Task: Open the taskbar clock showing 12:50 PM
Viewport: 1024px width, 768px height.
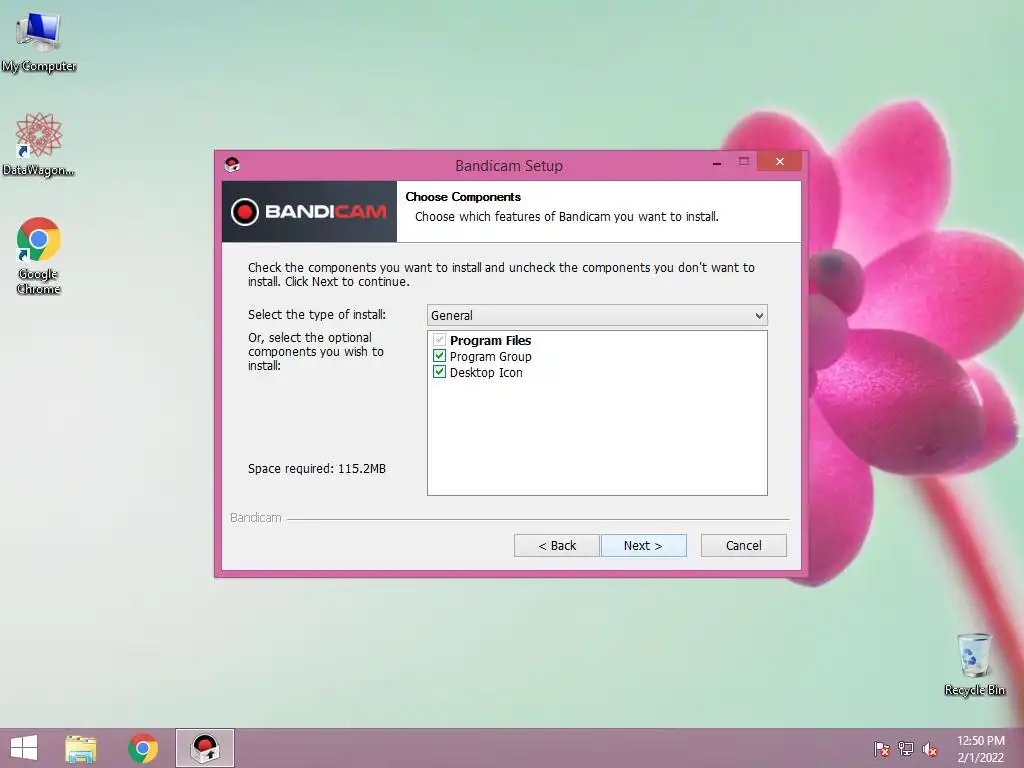Action: coord(980,749)
